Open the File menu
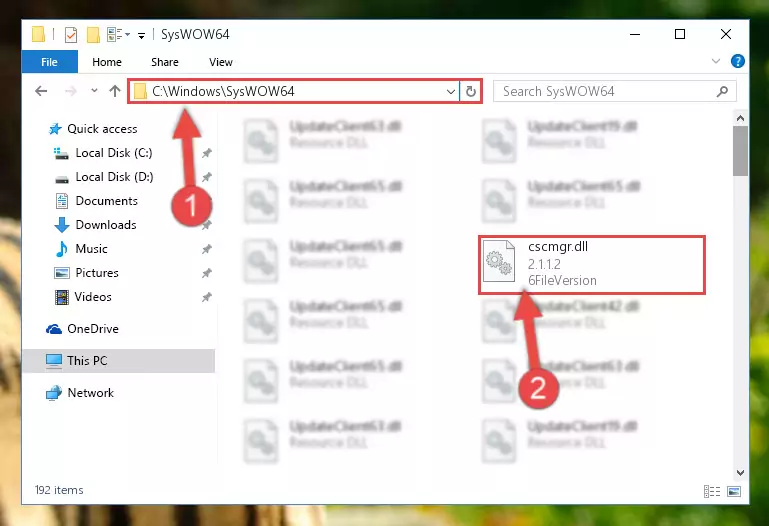769x526 pixels. 50,62
